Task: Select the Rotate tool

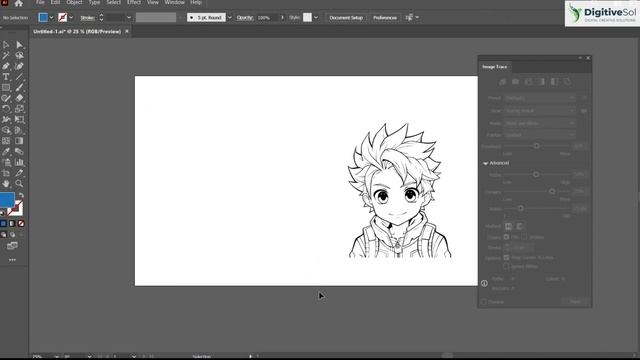Action: tap(6, 109)
